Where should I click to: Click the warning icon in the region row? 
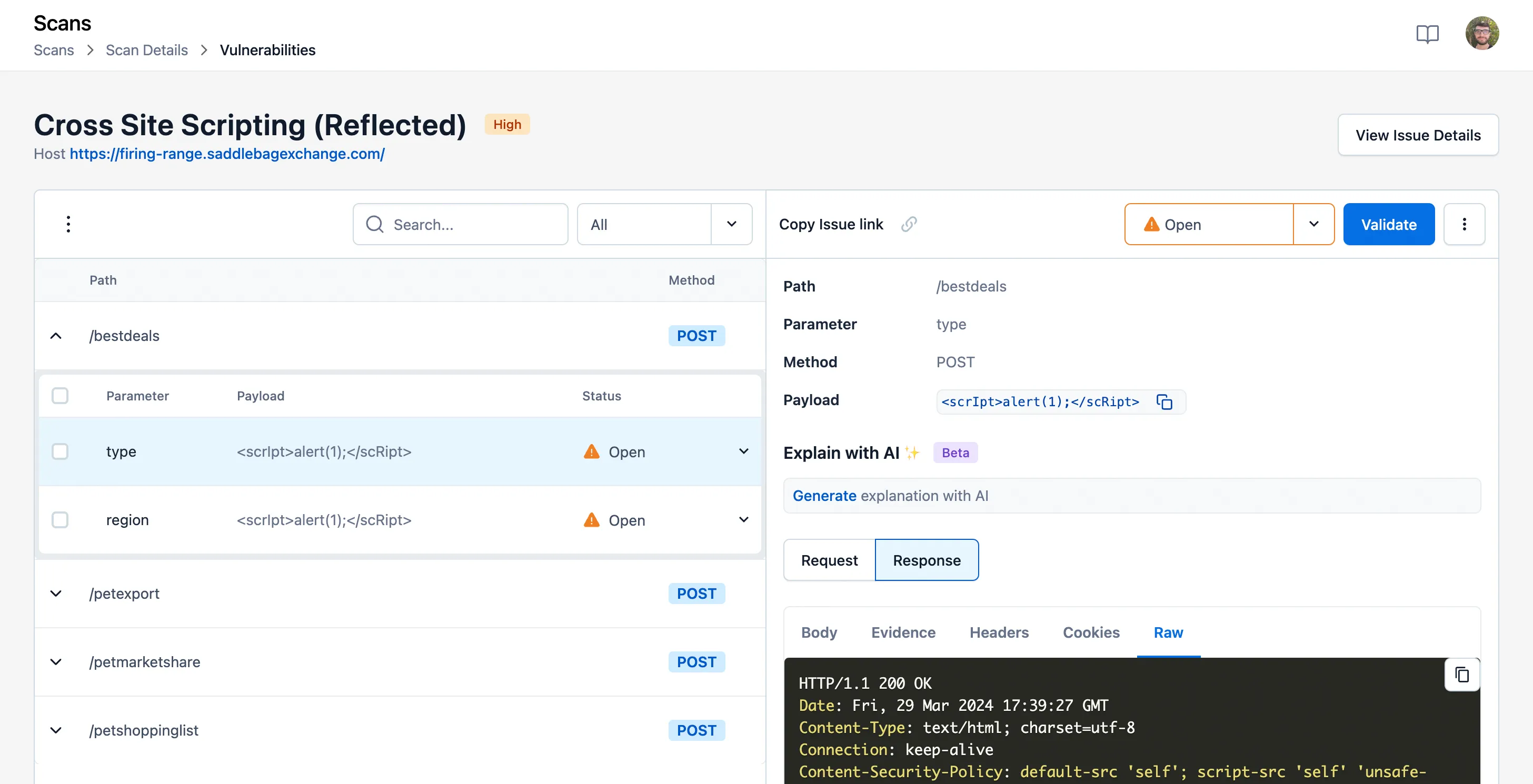(592, 520)
